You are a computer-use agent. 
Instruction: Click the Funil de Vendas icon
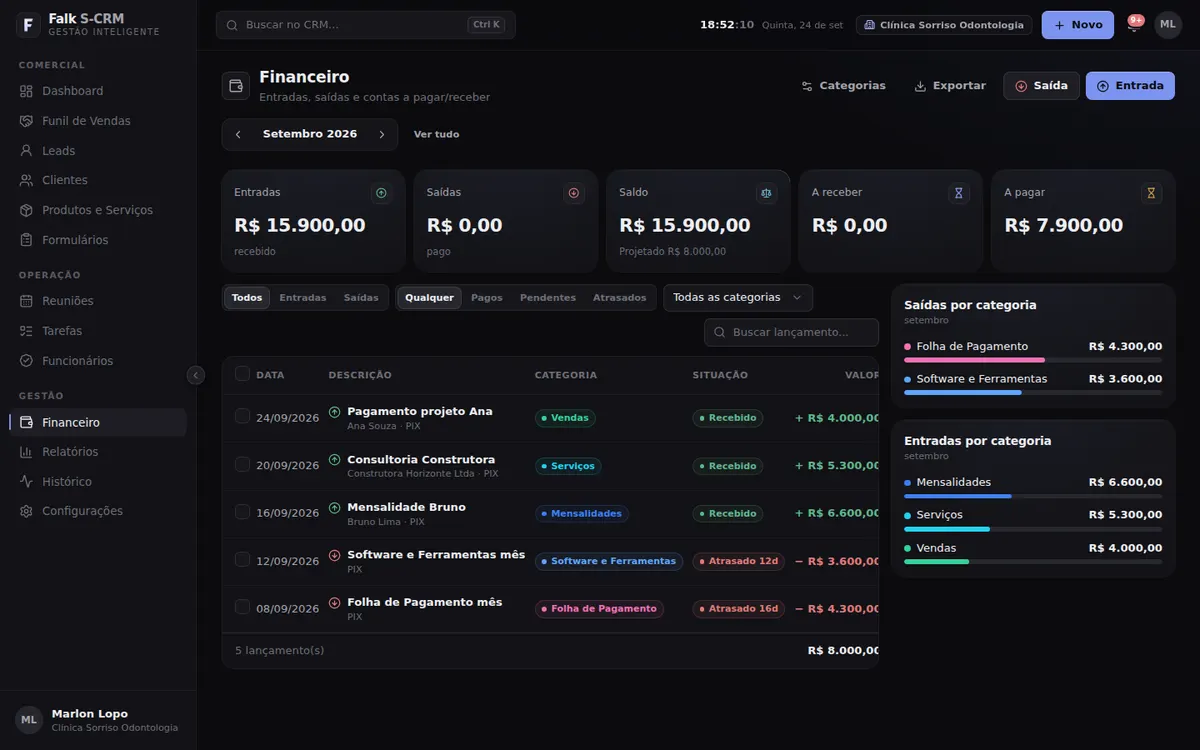click(26, 121)
